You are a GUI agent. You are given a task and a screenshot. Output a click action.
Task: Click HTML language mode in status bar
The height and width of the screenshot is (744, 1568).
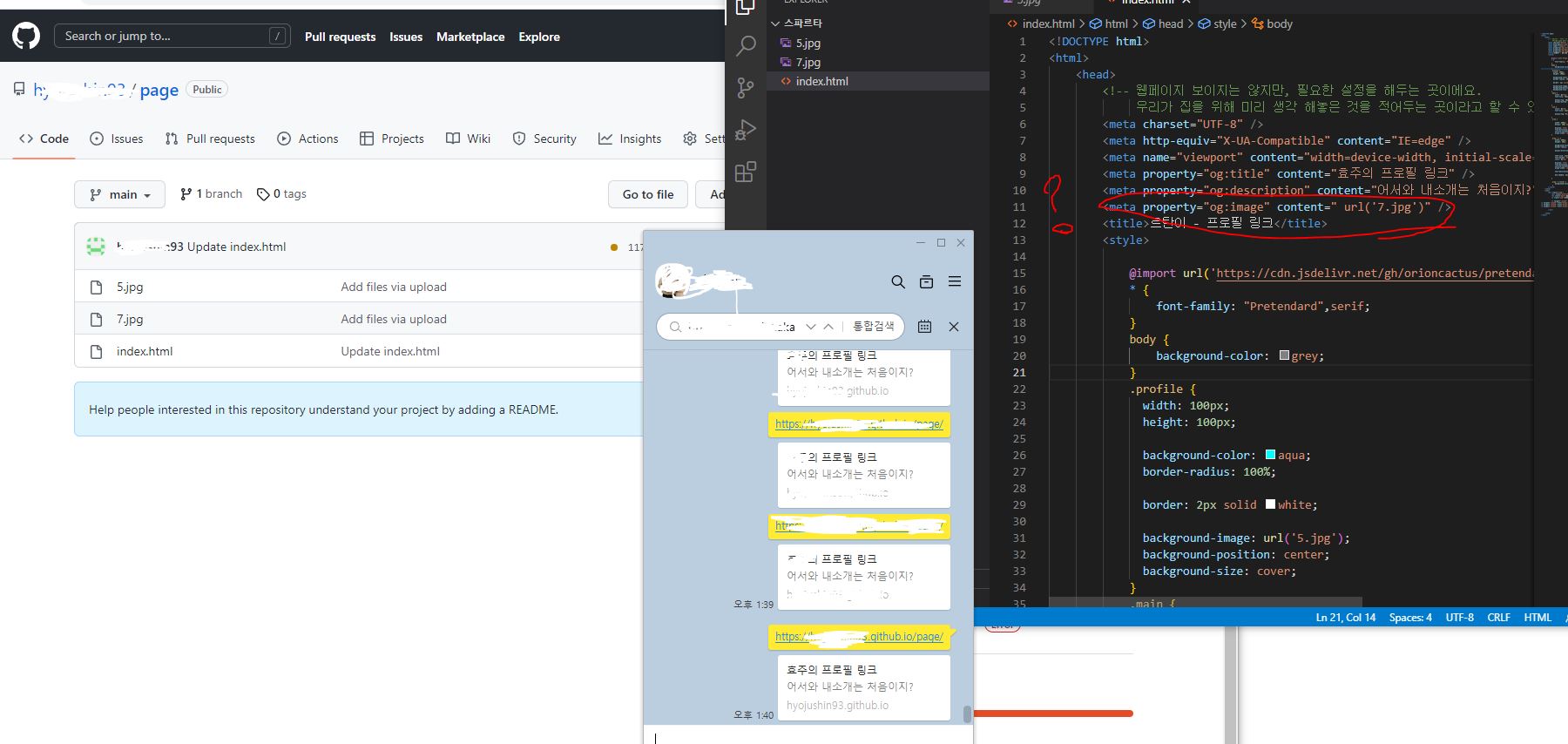pos(1538,618)
